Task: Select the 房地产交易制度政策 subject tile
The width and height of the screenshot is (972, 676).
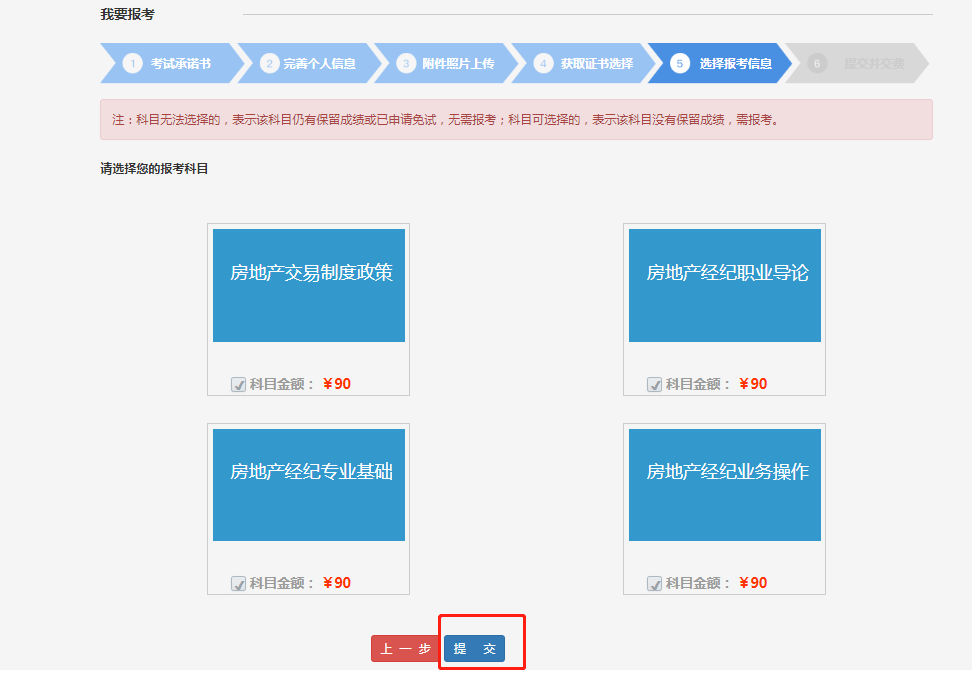Action: (x=309, y=285)
